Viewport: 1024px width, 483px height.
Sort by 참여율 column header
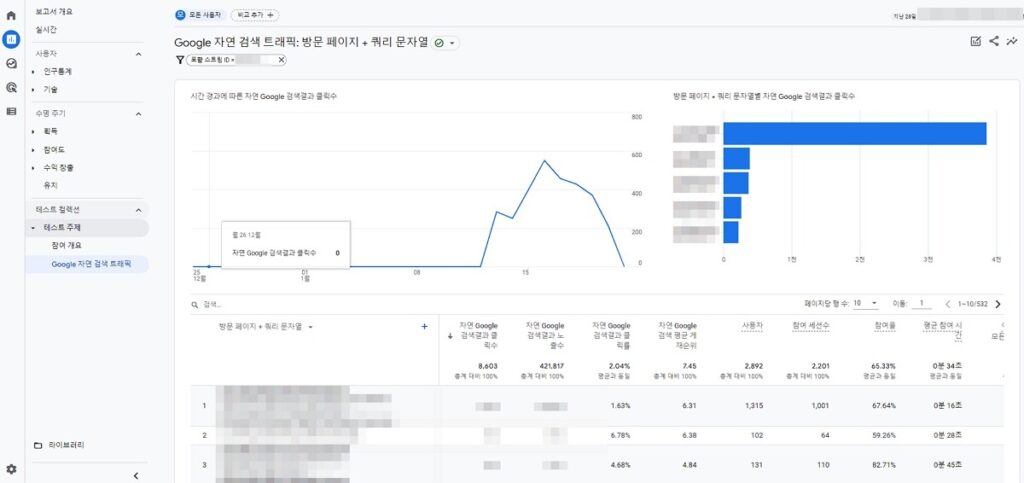[x=883, y=325]
